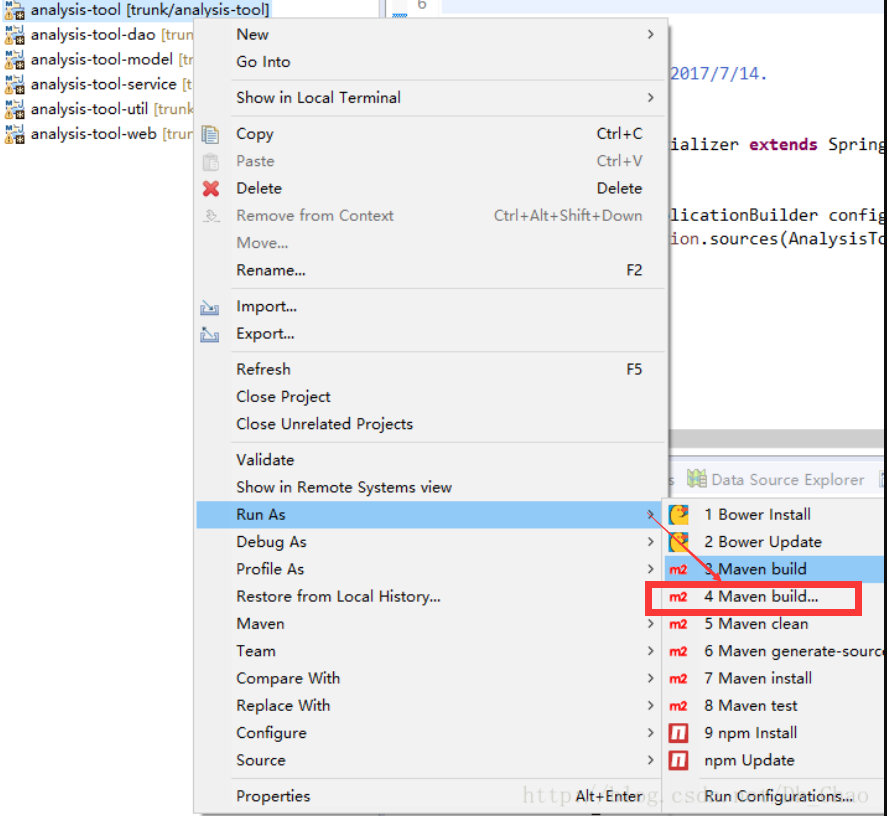
Task: Click the npm Install icon
Action: [678, 733]
